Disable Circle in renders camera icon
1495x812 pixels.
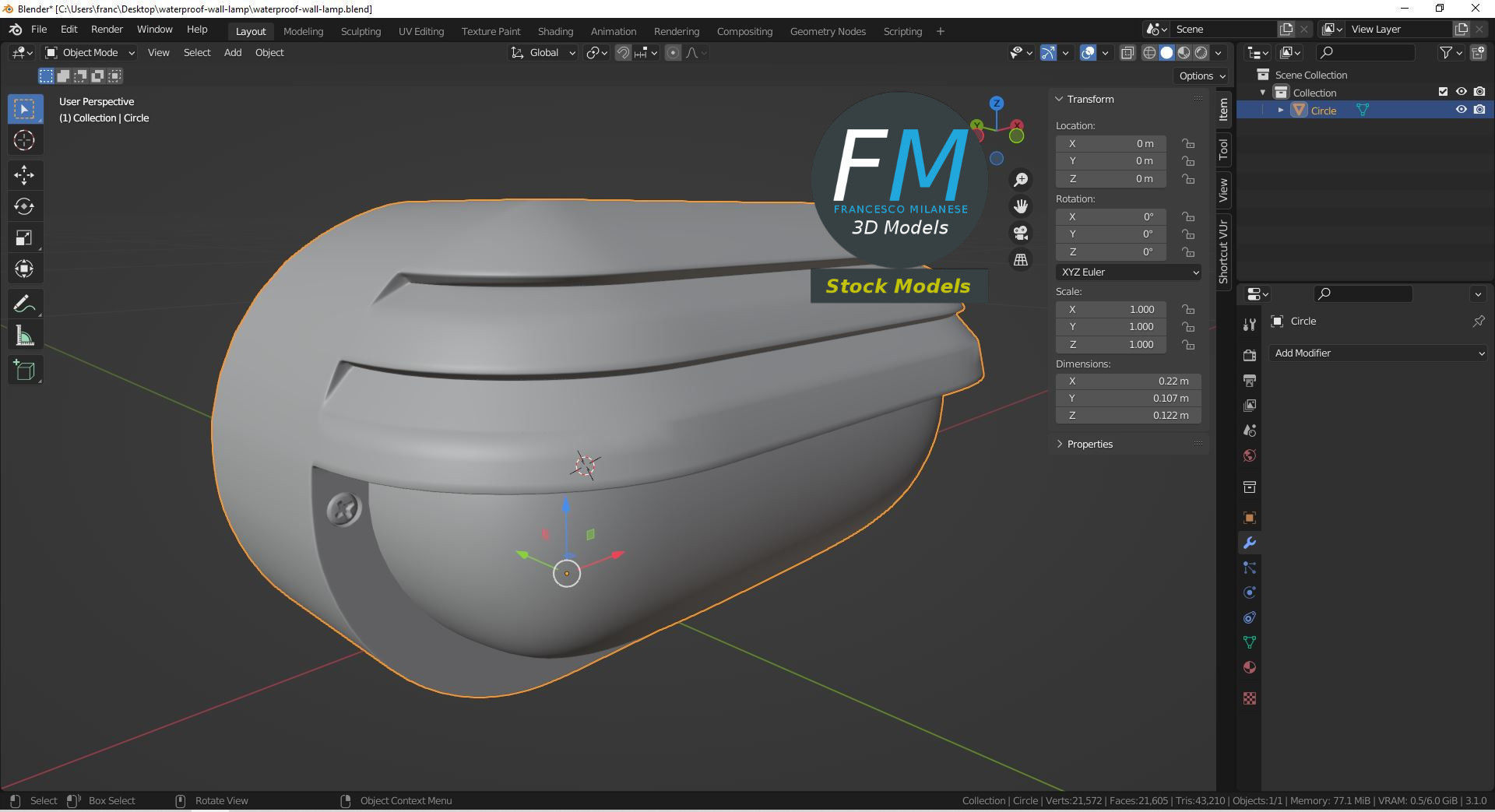point(1479,110)
